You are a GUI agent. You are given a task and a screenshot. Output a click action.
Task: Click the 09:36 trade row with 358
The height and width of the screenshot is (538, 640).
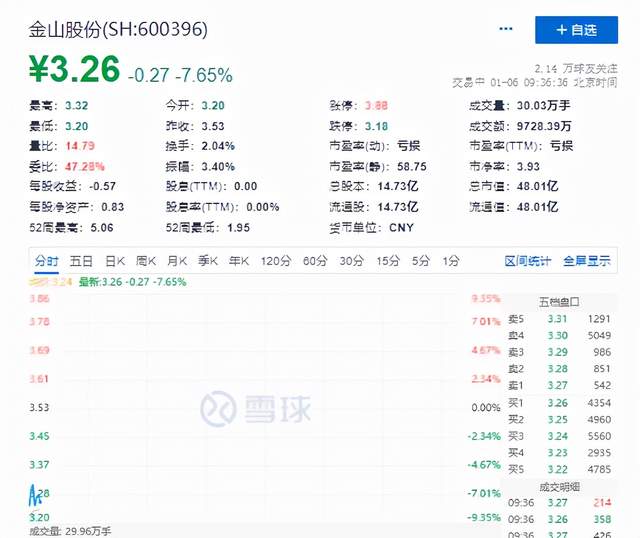pos(559,519)
